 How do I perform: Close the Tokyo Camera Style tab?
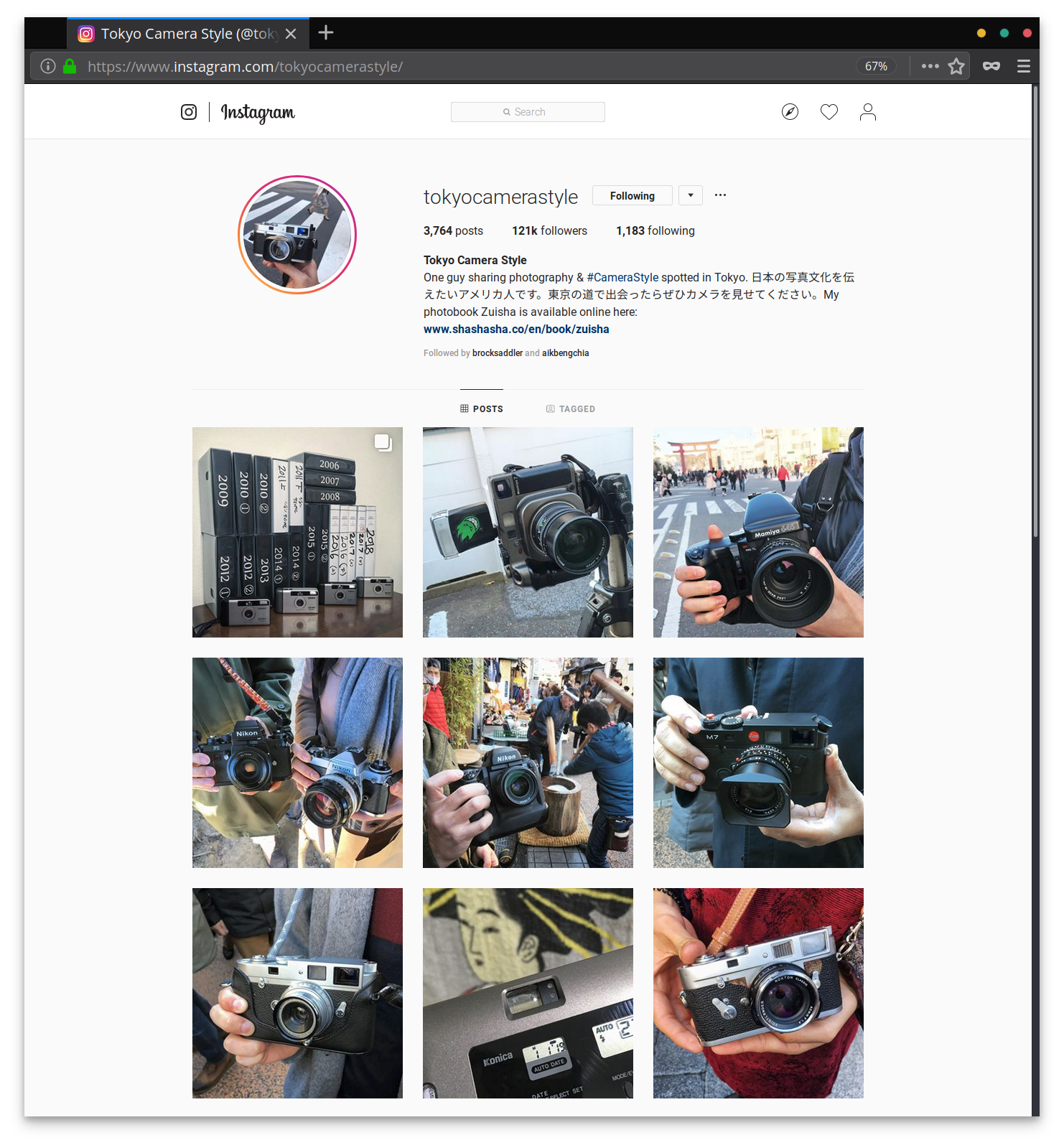[291, 34]
